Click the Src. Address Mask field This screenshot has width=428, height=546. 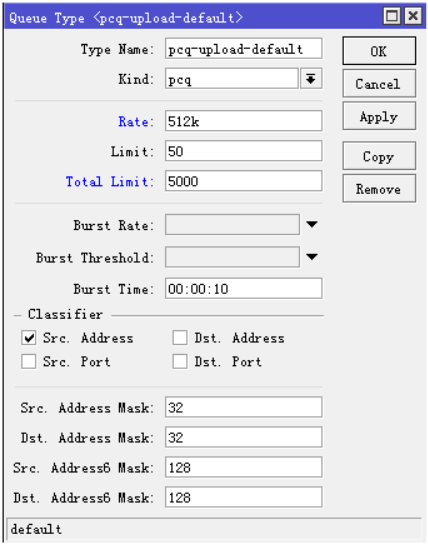point(243,407)
